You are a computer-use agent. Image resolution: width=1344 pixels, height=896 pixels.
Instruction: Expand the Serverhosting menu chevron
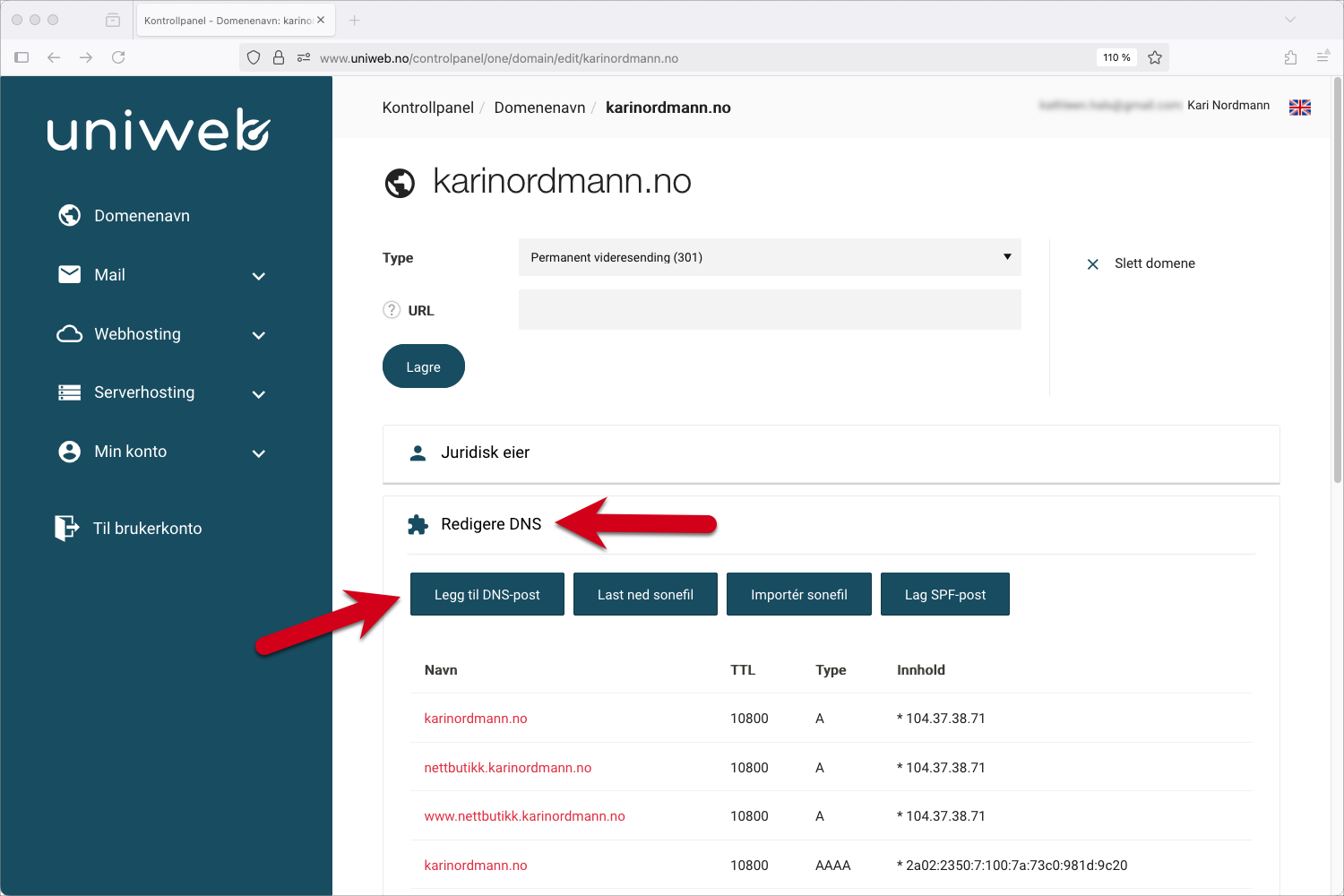point(259,394)
